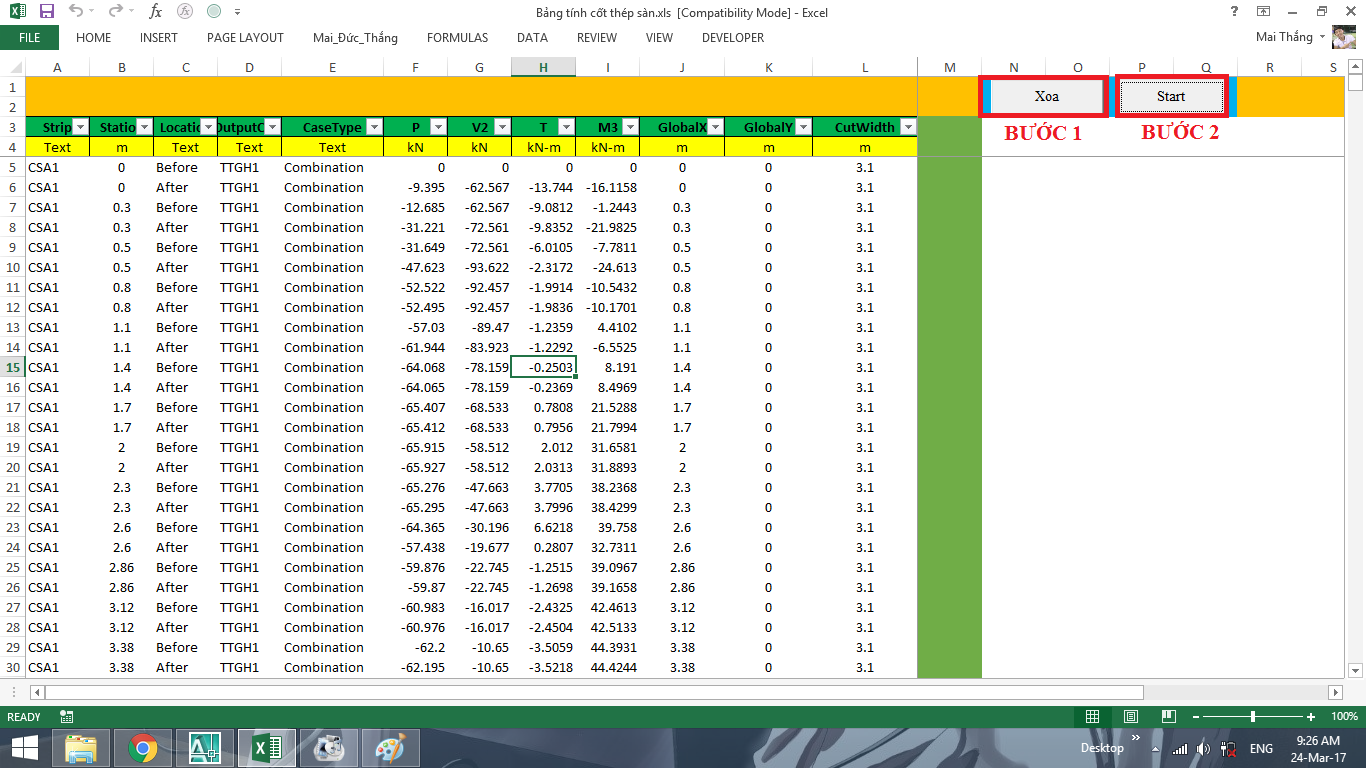This screenshot has height=768, width=1366.
Task: Select the row 15 header
Action: 12,367
